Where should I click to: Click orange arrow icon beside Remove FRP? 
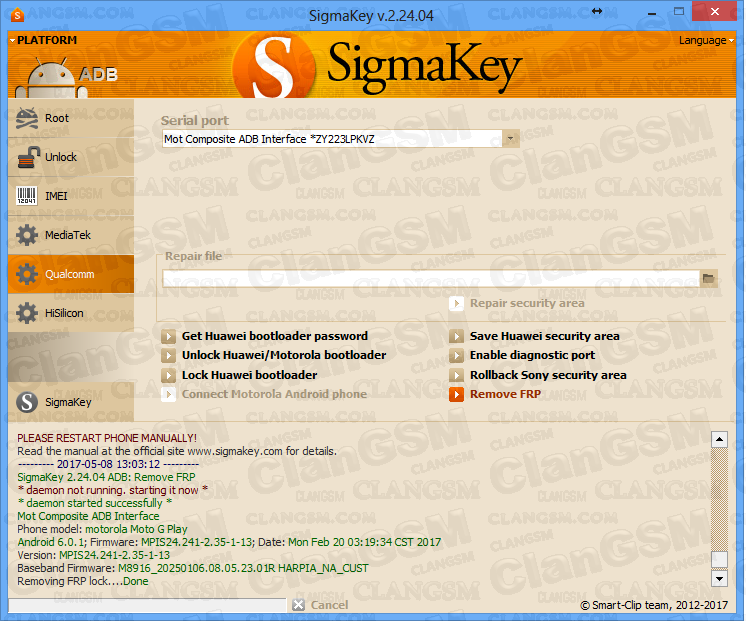pyautogui.click(x=456, y=394)
